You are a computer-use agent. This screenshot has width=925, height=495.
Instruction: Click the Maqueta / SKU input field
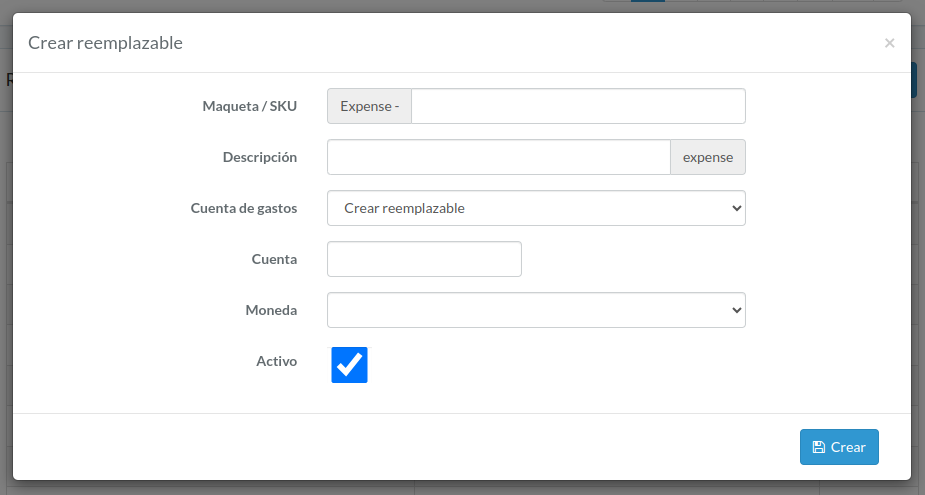pyautogui.click(x=578, y=106)
